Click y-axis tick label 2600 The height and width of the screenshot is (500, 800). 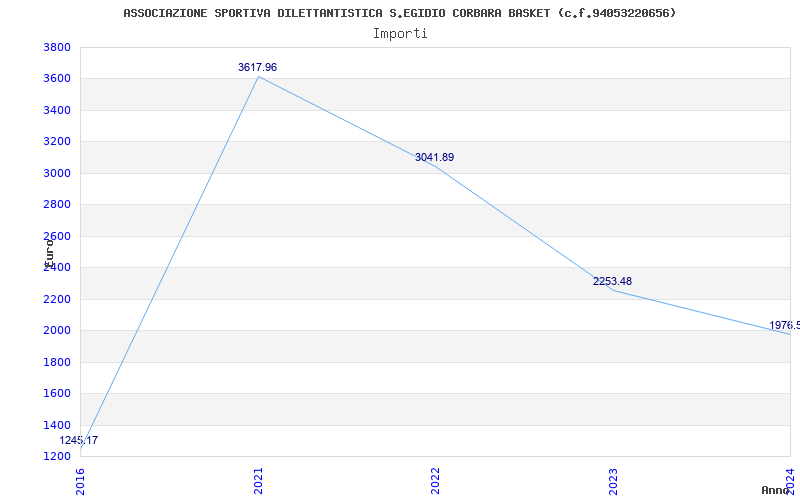57,237
